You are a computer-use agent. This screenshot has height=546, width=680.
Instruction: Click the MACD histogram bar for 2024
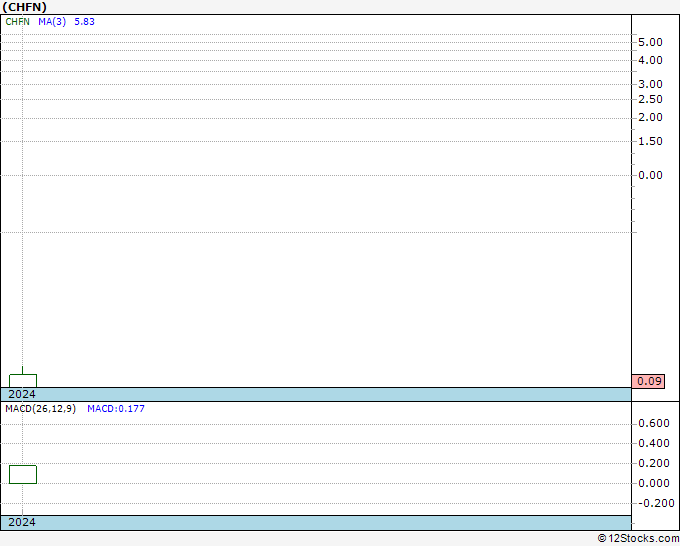click(x=23, y=474)
